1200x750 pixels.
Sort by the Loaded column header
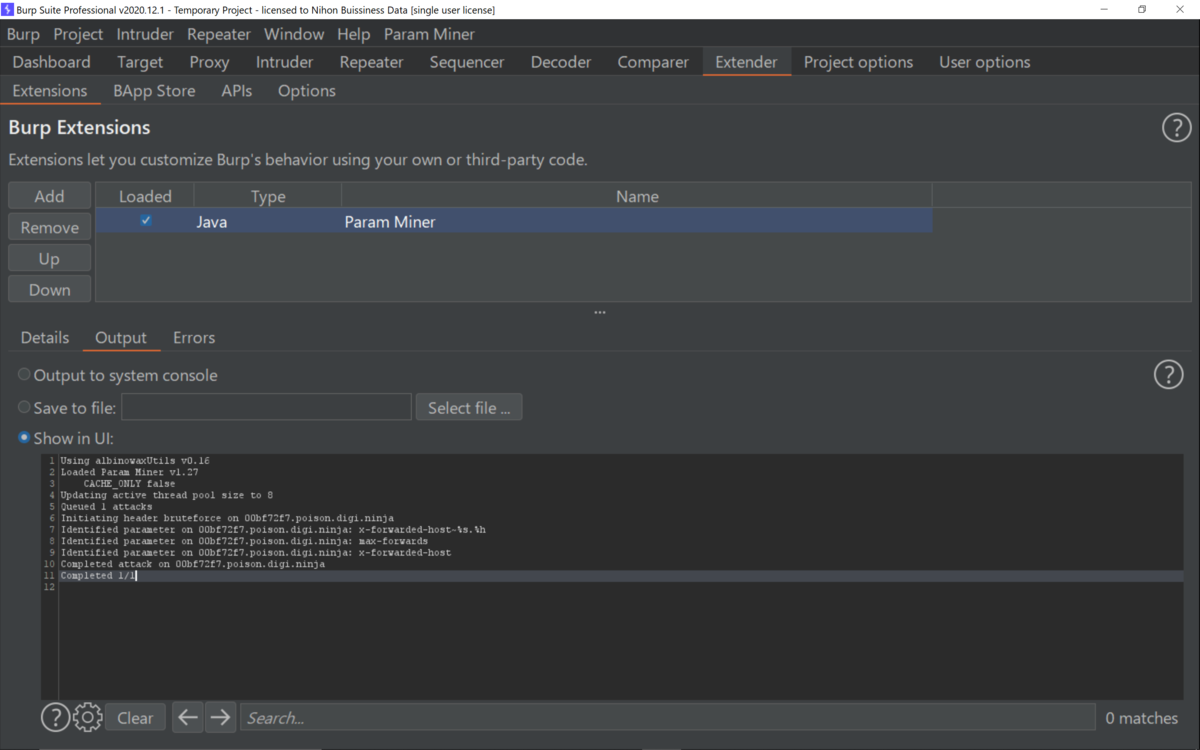(145, 196)
